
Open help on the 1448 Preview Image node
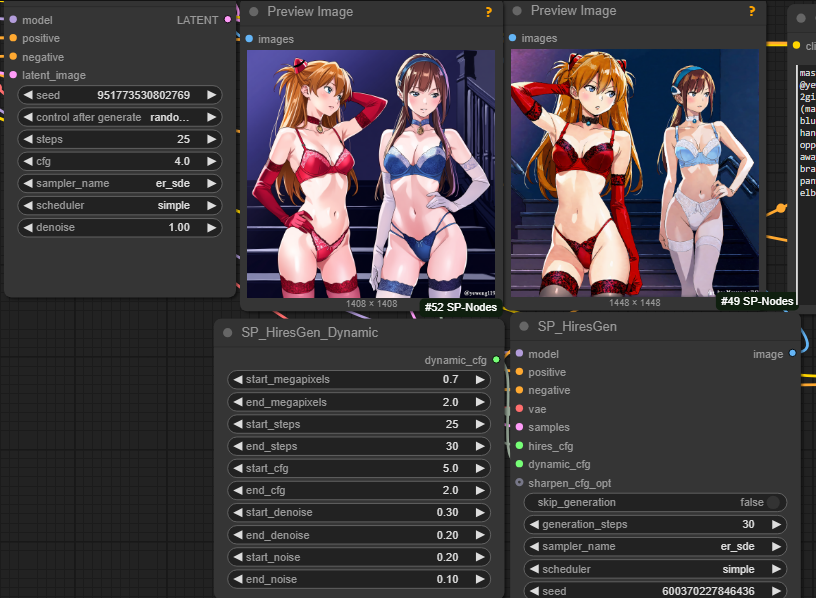752,10
